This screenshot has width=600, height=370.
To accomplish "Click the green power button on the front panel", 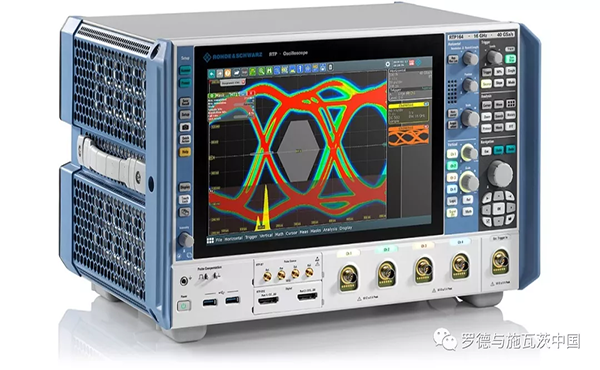I will [184, 306].
